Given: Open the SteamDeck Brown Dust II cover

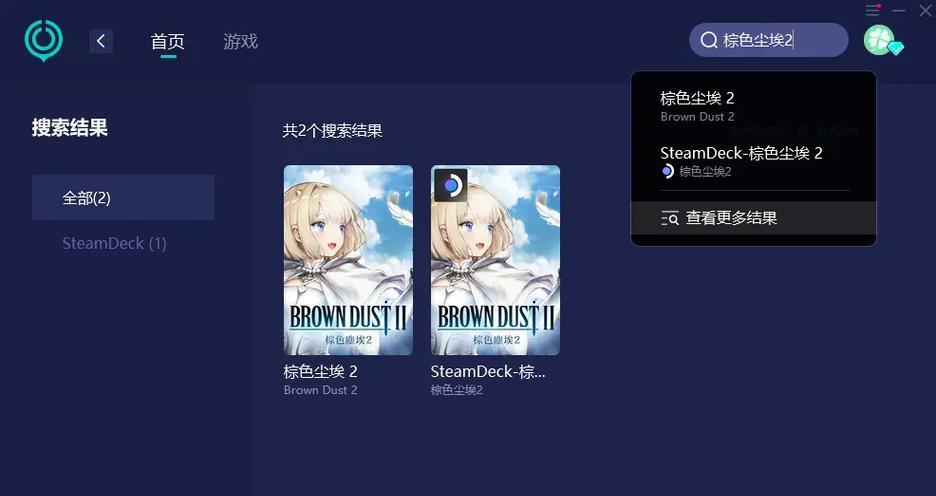Looking at the screenshot, I should 495,260.
